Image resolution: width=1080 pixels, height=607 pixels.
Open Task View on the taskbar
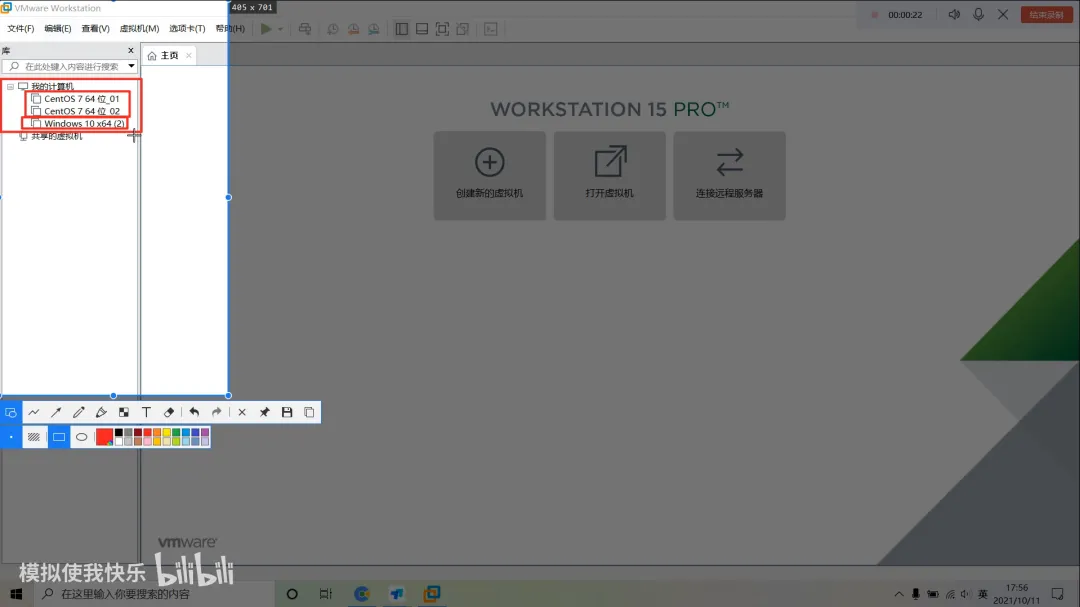(x=326, y=593)
